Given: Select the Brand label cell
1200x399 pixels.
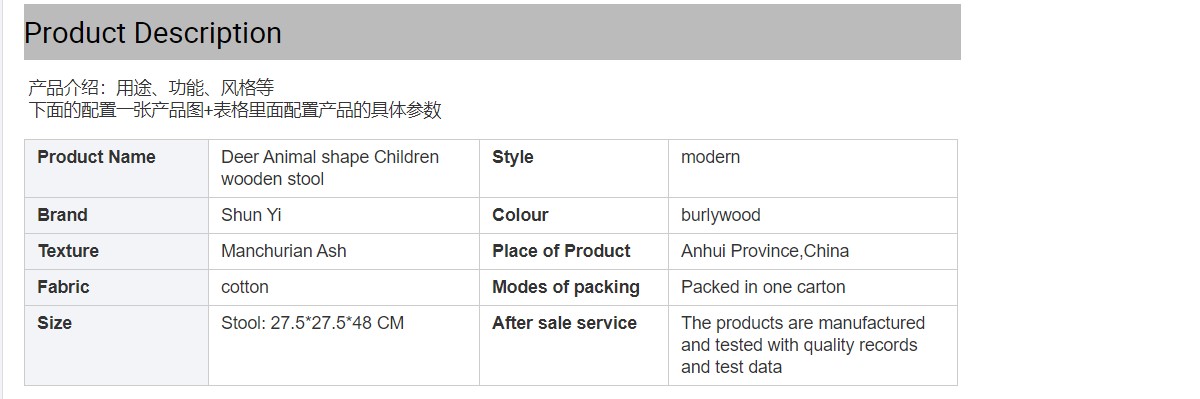Looking at the screenshot, I should coord(116,215).
